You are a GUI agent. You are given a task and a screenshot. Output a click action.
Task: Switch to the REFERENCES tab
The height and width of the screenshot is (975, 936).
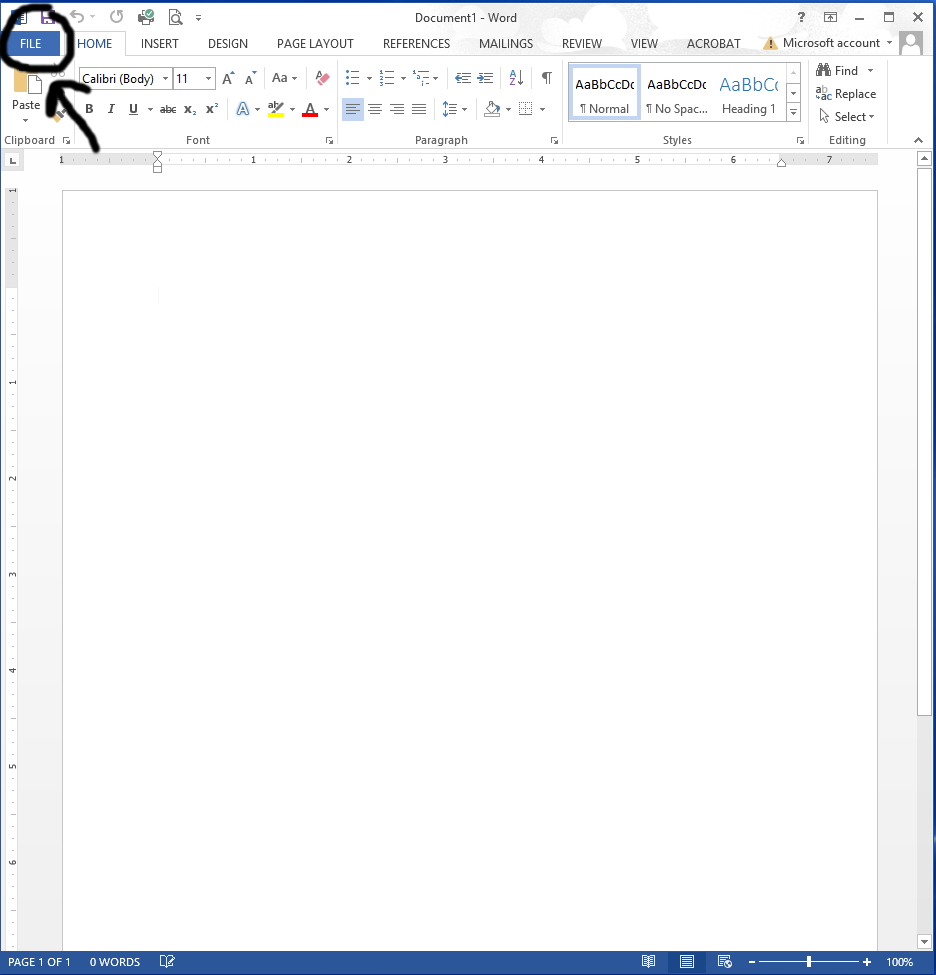(416, 44)
